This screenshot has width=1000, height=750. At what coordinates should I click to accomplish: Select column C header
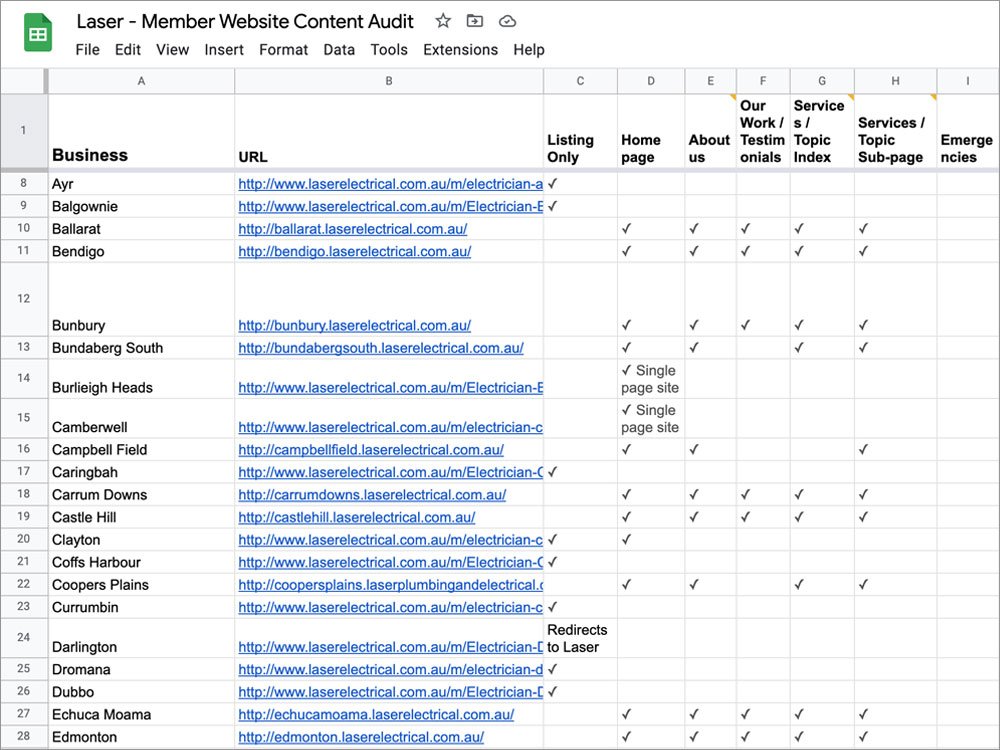[x=580, y=81]
